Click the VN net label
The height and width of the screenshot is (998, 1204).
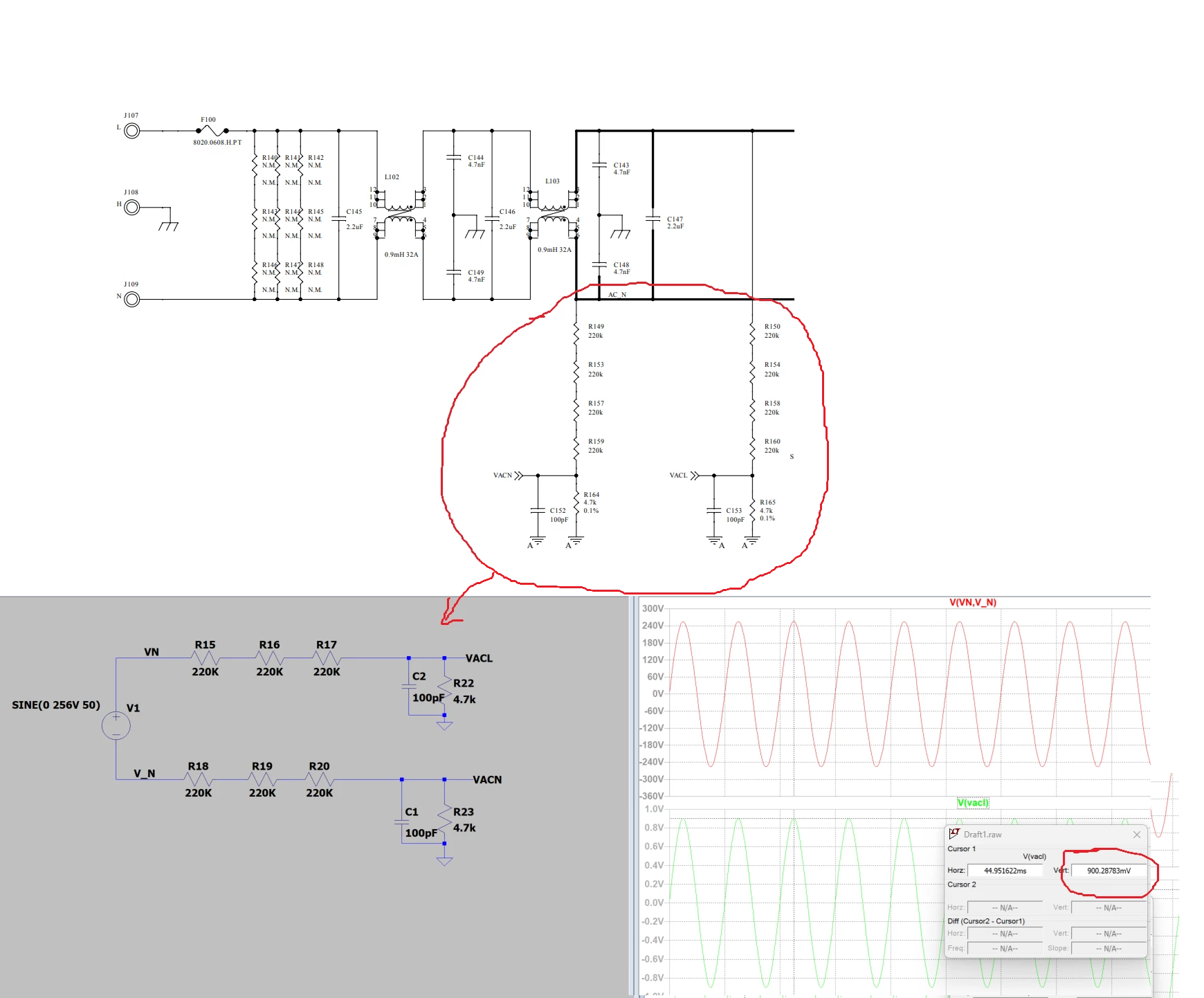point(152,652)
